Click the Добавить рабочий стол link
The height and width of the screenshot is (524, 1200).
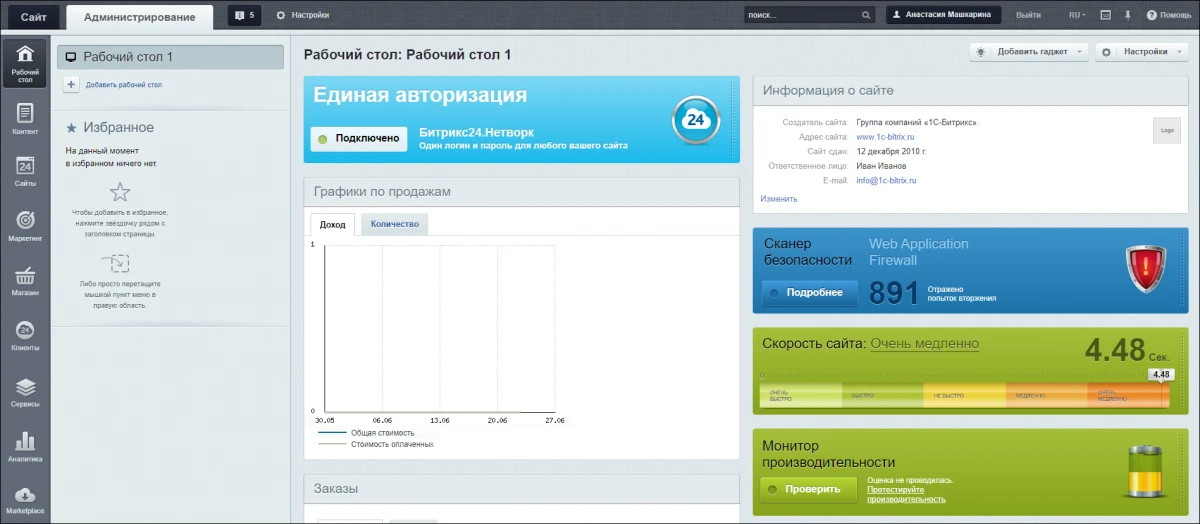click(124, 85)
